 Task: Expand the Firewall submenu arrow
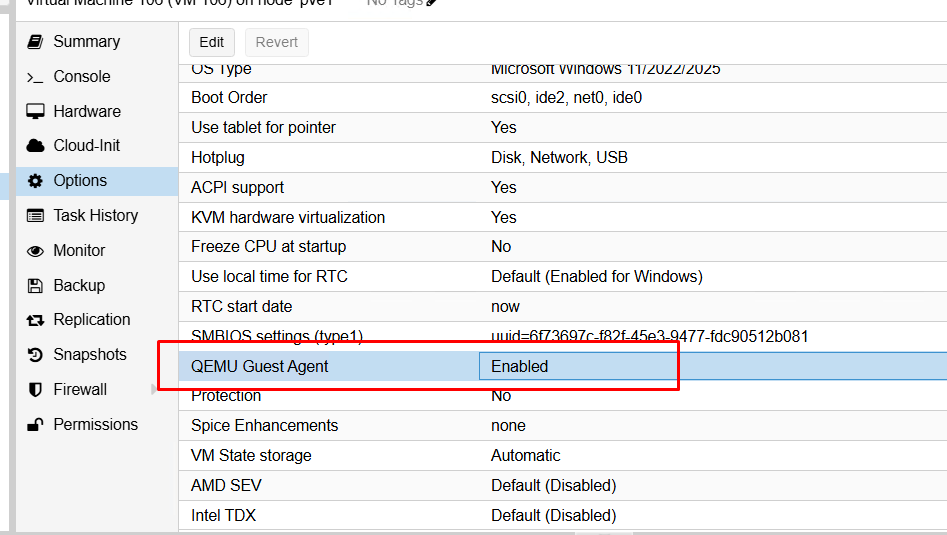pos(153,390)
